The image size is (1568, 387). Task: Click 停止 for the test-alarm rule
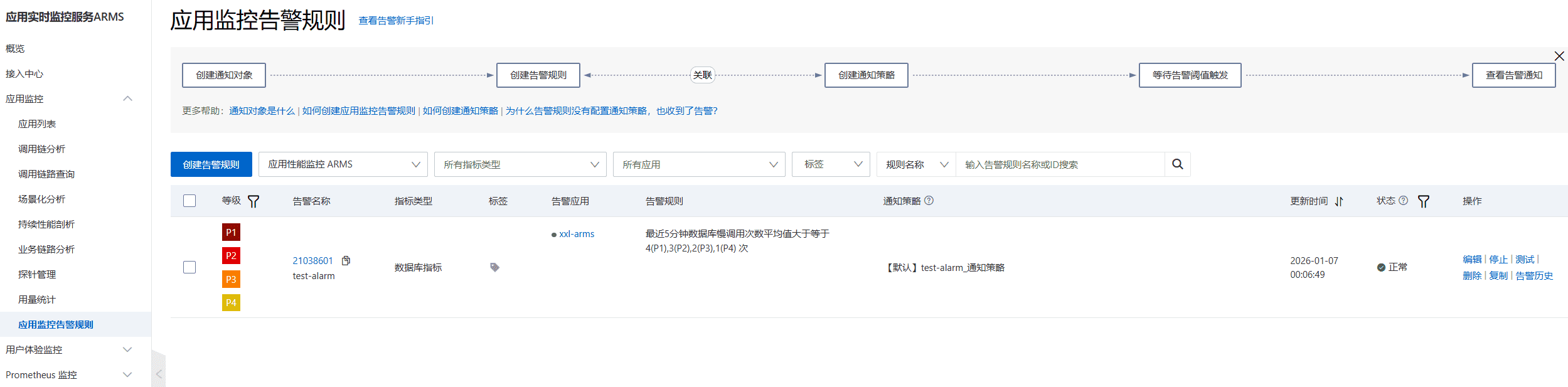tap(1498, 260)
